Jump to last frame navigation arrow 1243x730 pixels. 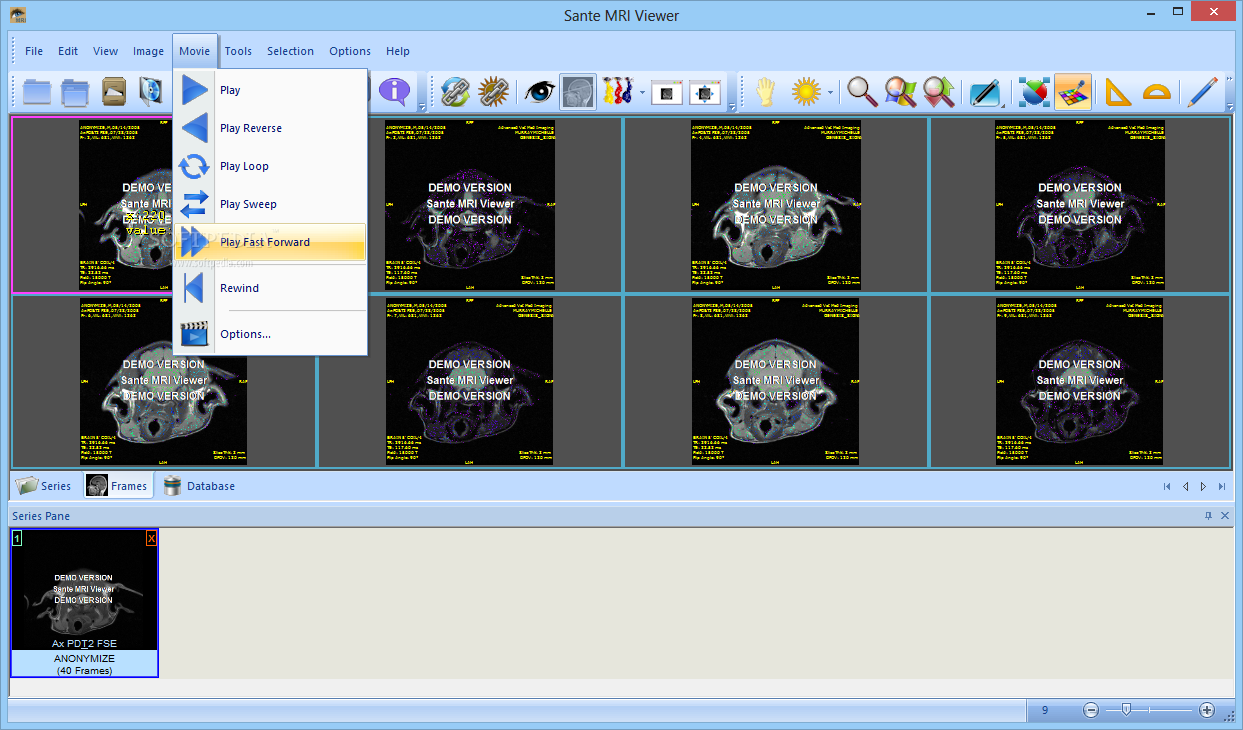(x=1222, y=487)
